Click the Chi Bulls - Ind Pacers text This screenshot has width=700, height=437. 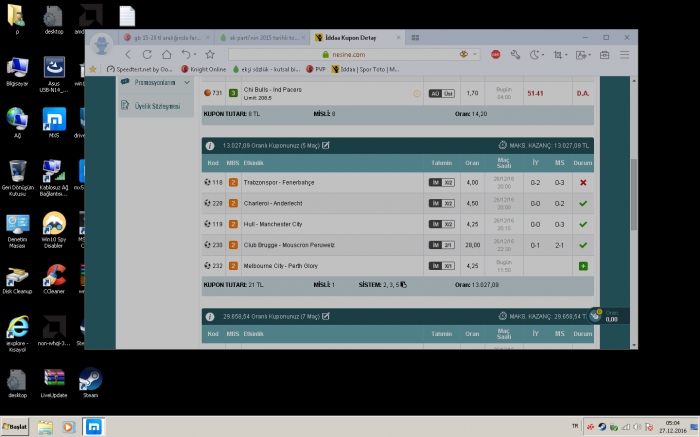(272, 90)
